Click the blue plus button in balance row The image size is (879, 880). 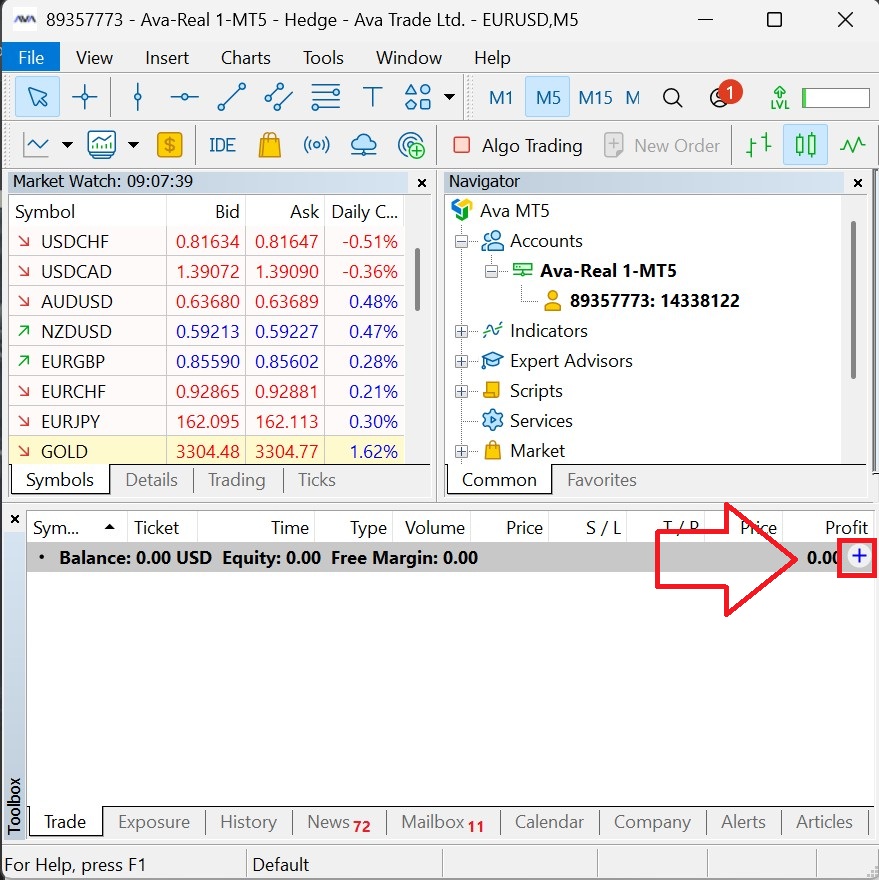(x=859, y=556)
